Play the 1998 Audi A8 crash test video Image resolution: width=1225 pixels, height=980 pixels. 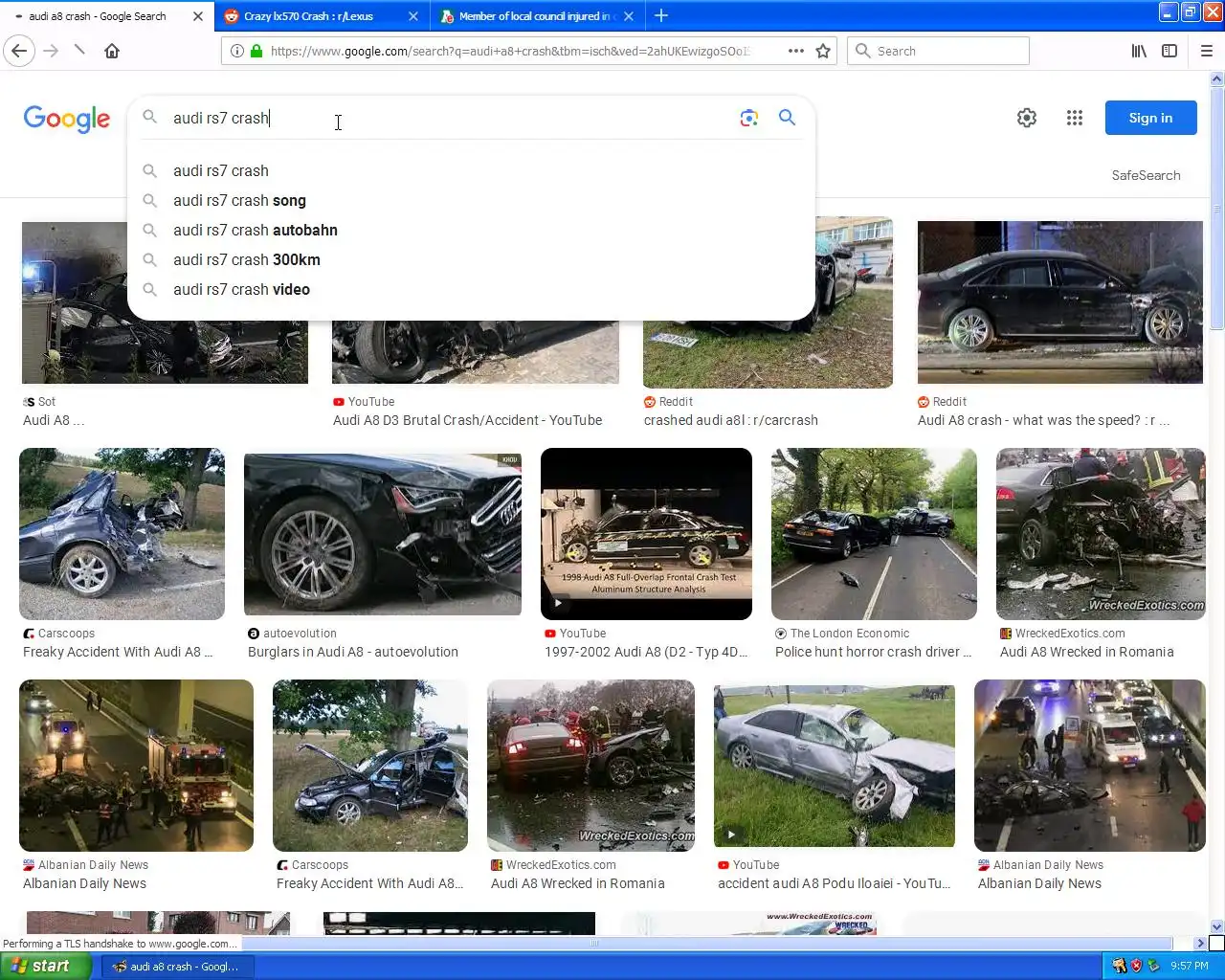point(558,604)
